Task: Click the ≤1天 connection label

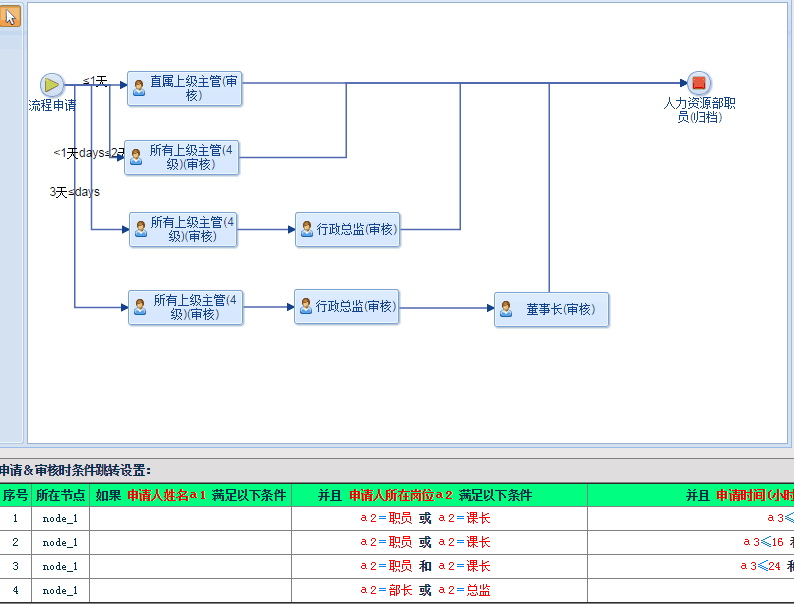Action: (x=95, y=81)
